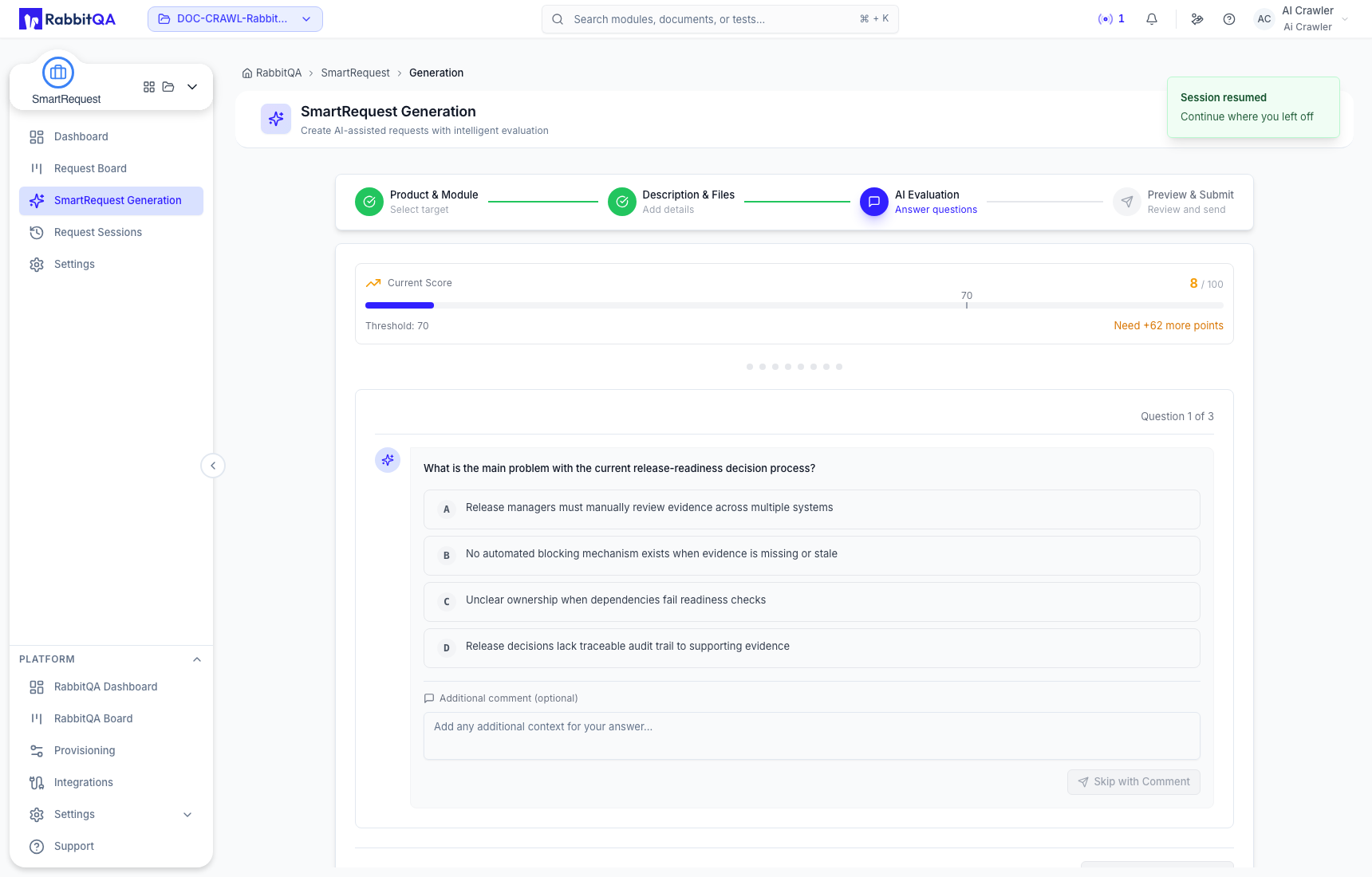The height and width of the screenshot is (877, 1372).
Task: Click the Support help icon
Action: (x=37, y=847)
